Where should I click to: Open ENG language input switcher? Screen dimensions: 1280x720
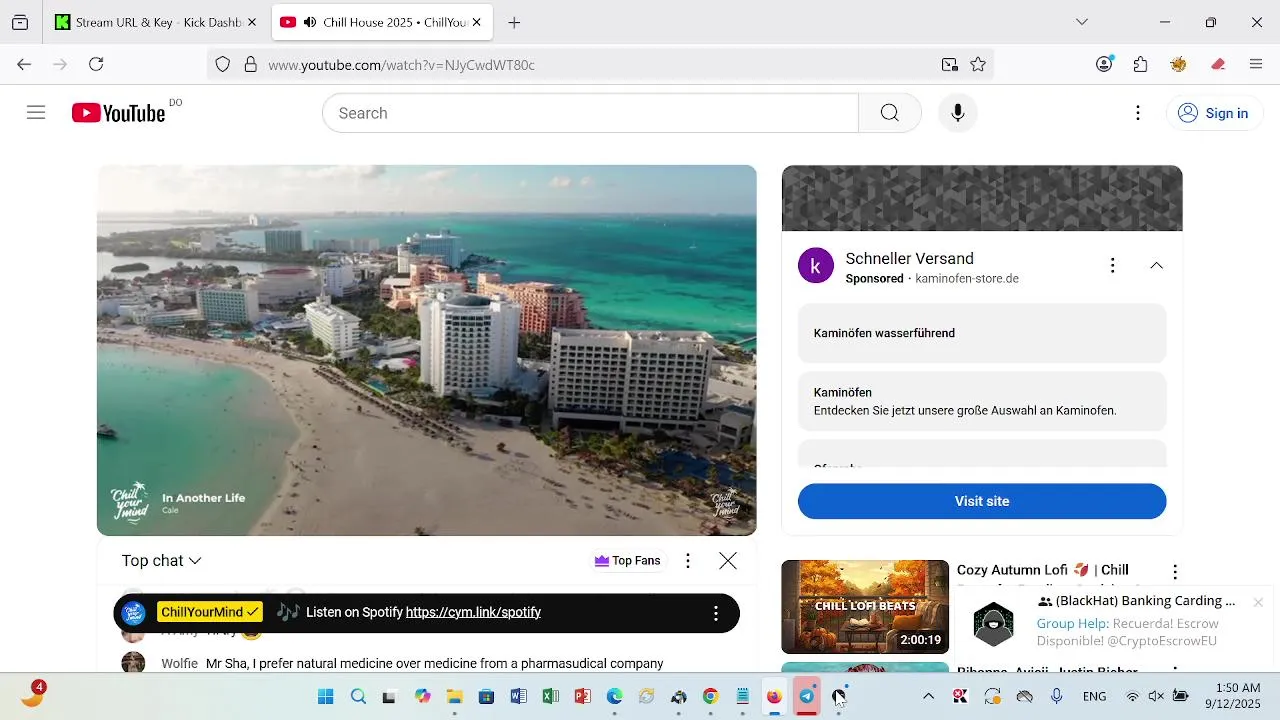(1094, 696)
